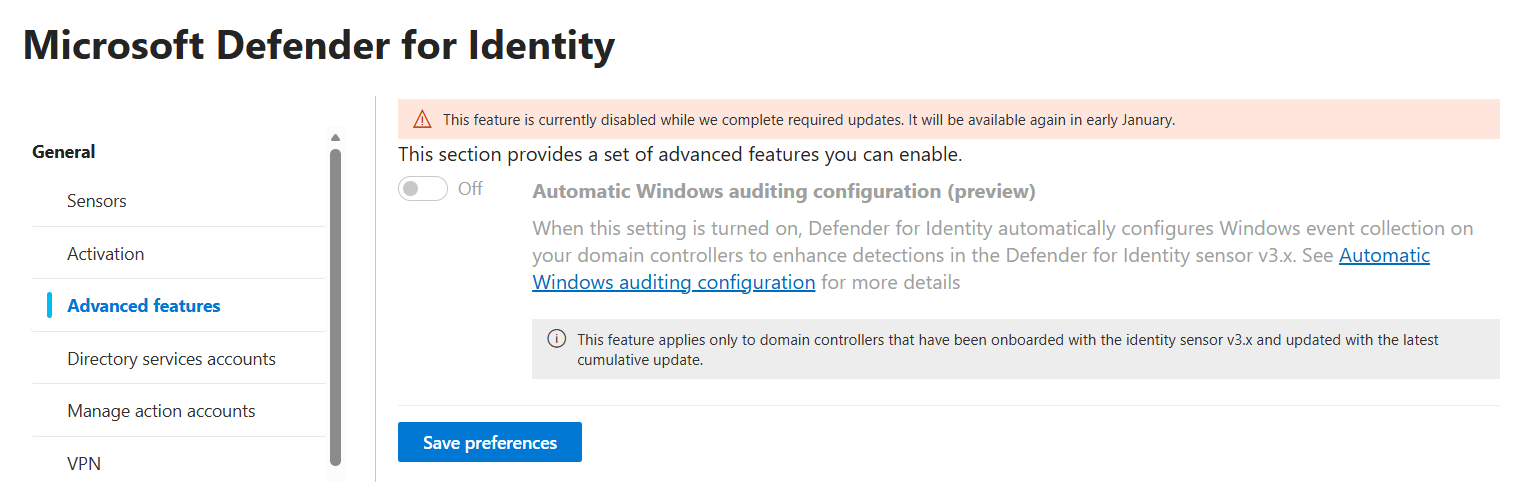Click sidebar scrollbar up arrow
This screenshot has width=1516, height=482.
[x=335, y=138]
